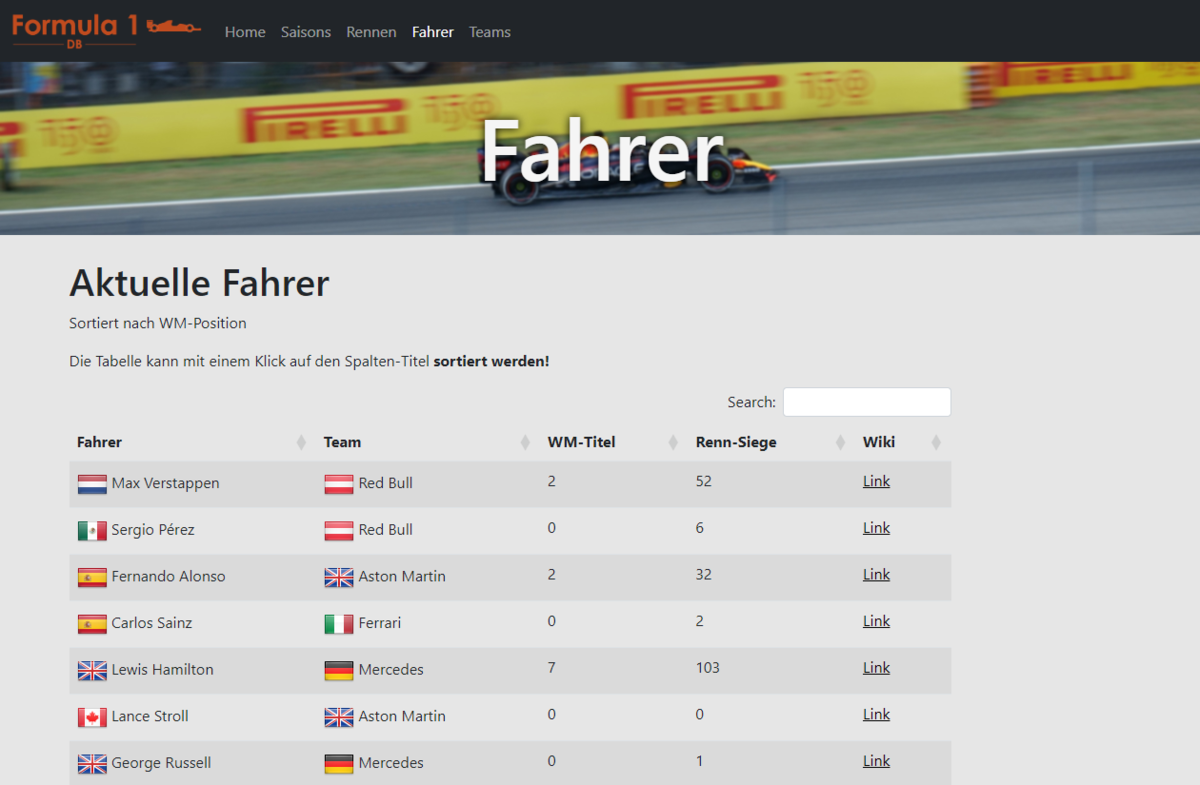Sort the table by Renn-Siege column
1200x785 pixels.
tap(736, 442)
